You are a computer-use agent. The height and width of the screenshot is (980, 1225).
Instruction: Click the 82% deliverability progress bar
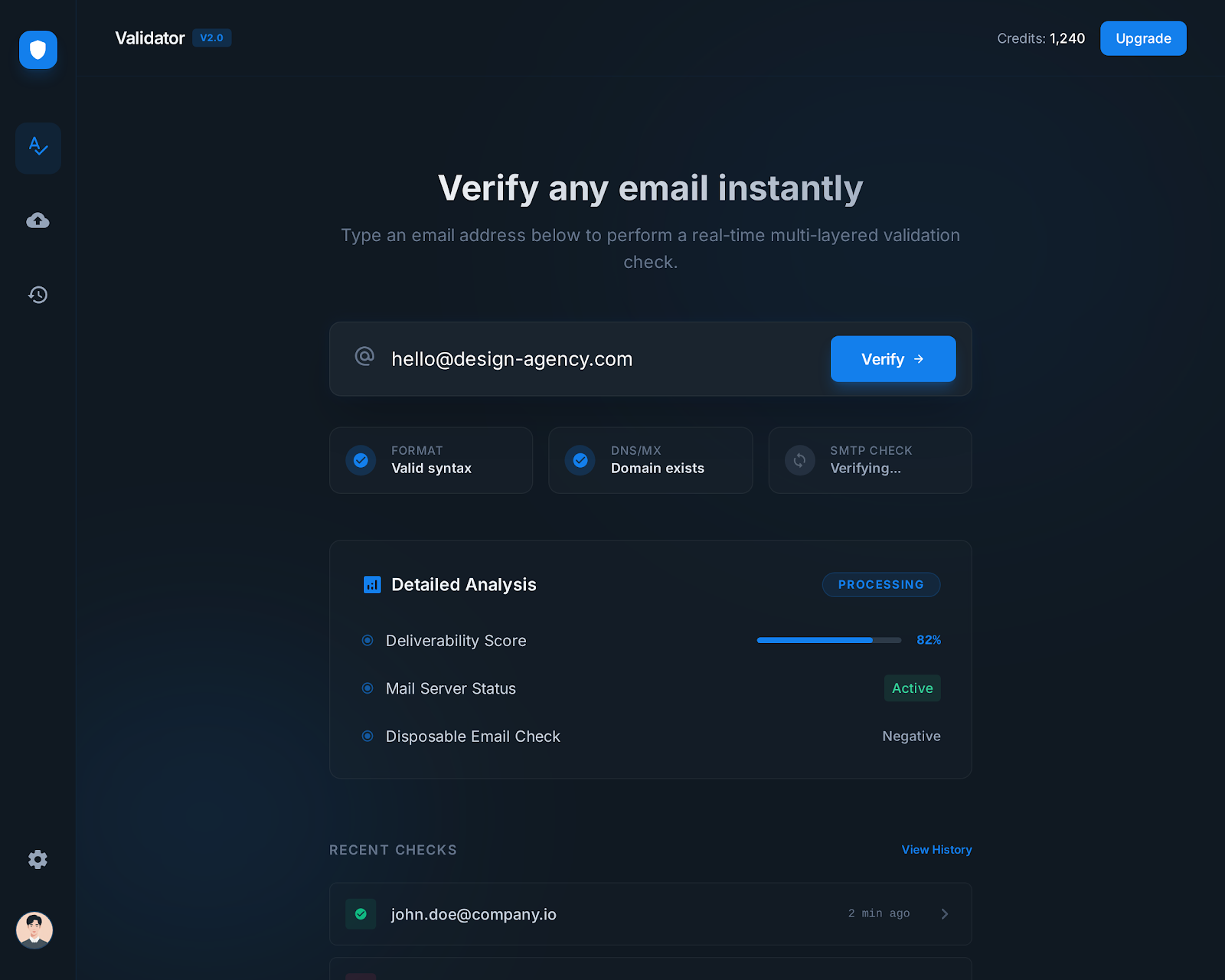[828, 640]
